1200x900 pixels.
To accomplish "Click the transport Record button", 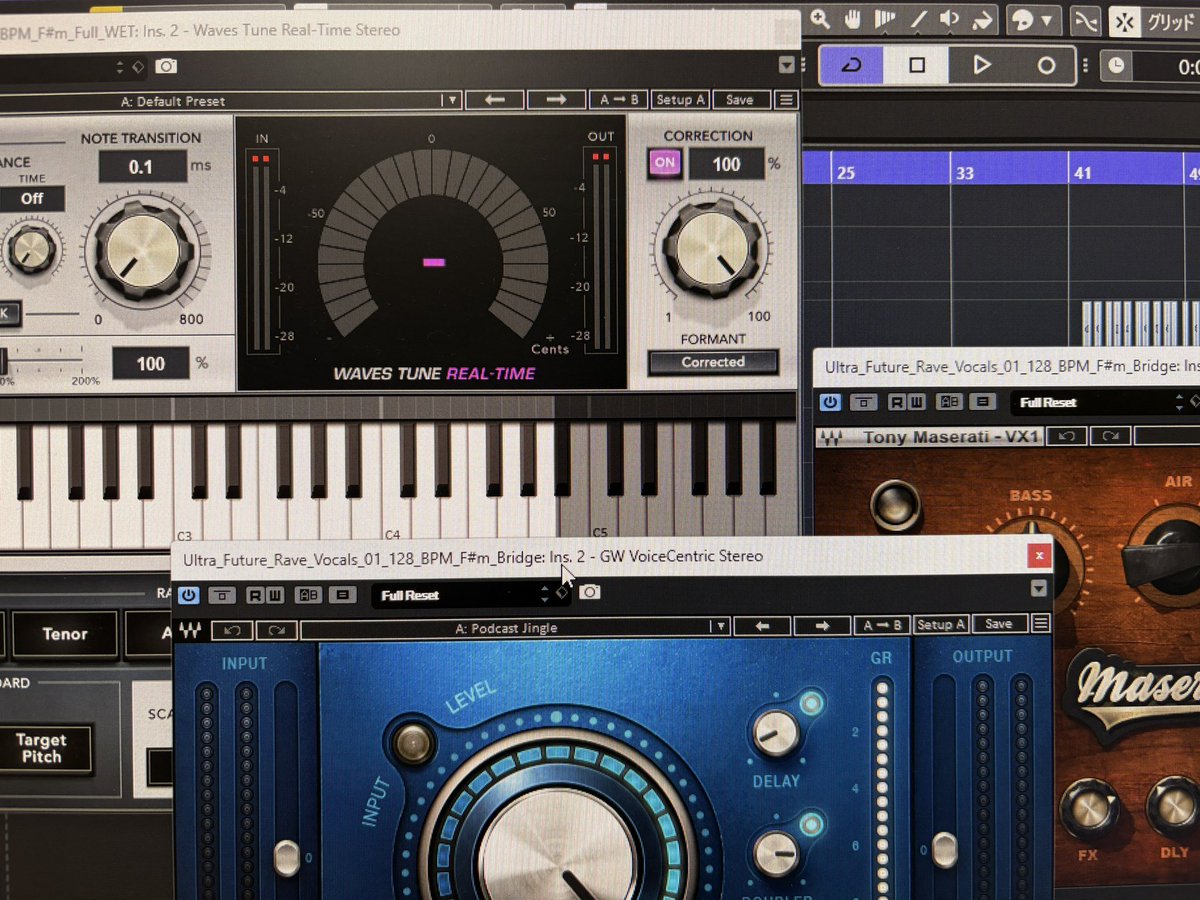I will point(1046,66).
